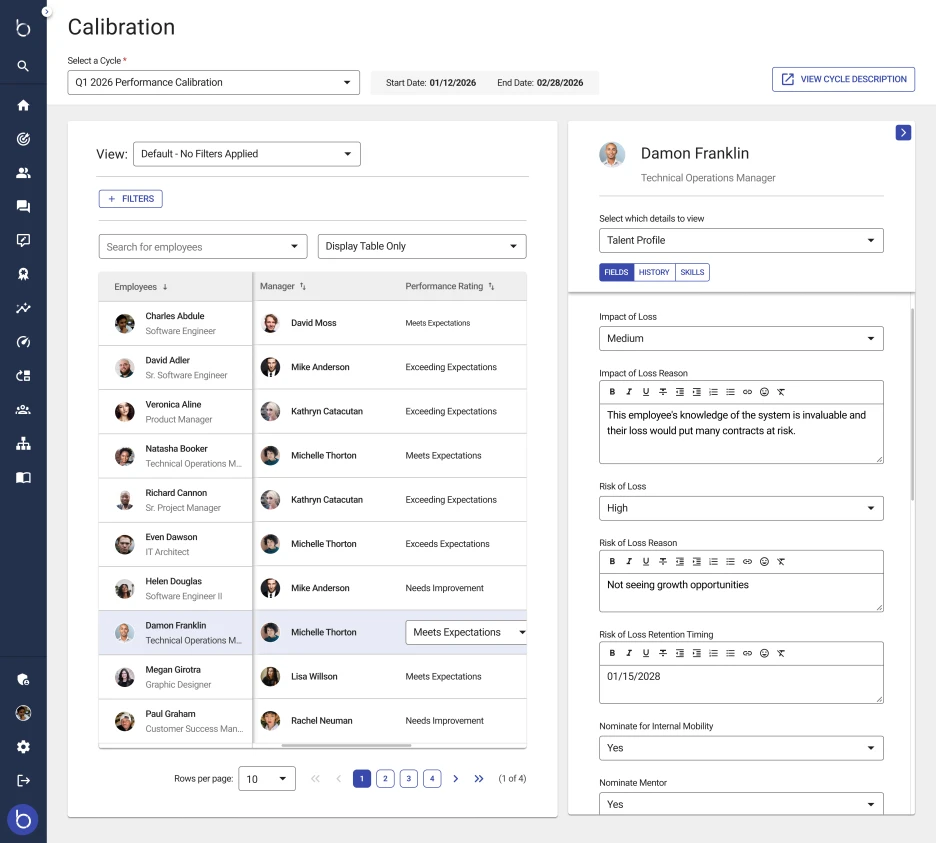The width and height of the screenshot is (936, 843).
Task: Open Damon Franklin's profile photo thumbnail
Action: point(611,156)
